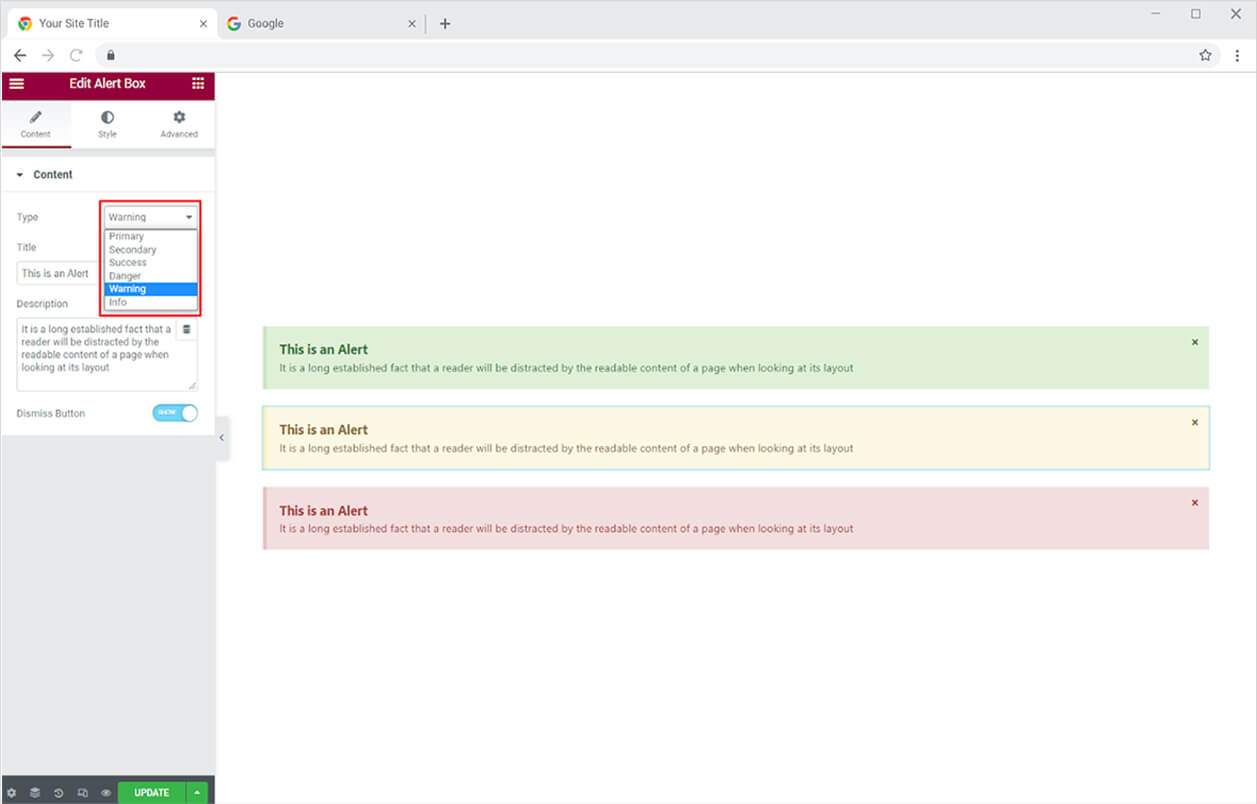Viewport: 1257px width, 804px height.
Task: Dismiss the red danger alert
Action: click(1194, 502)
